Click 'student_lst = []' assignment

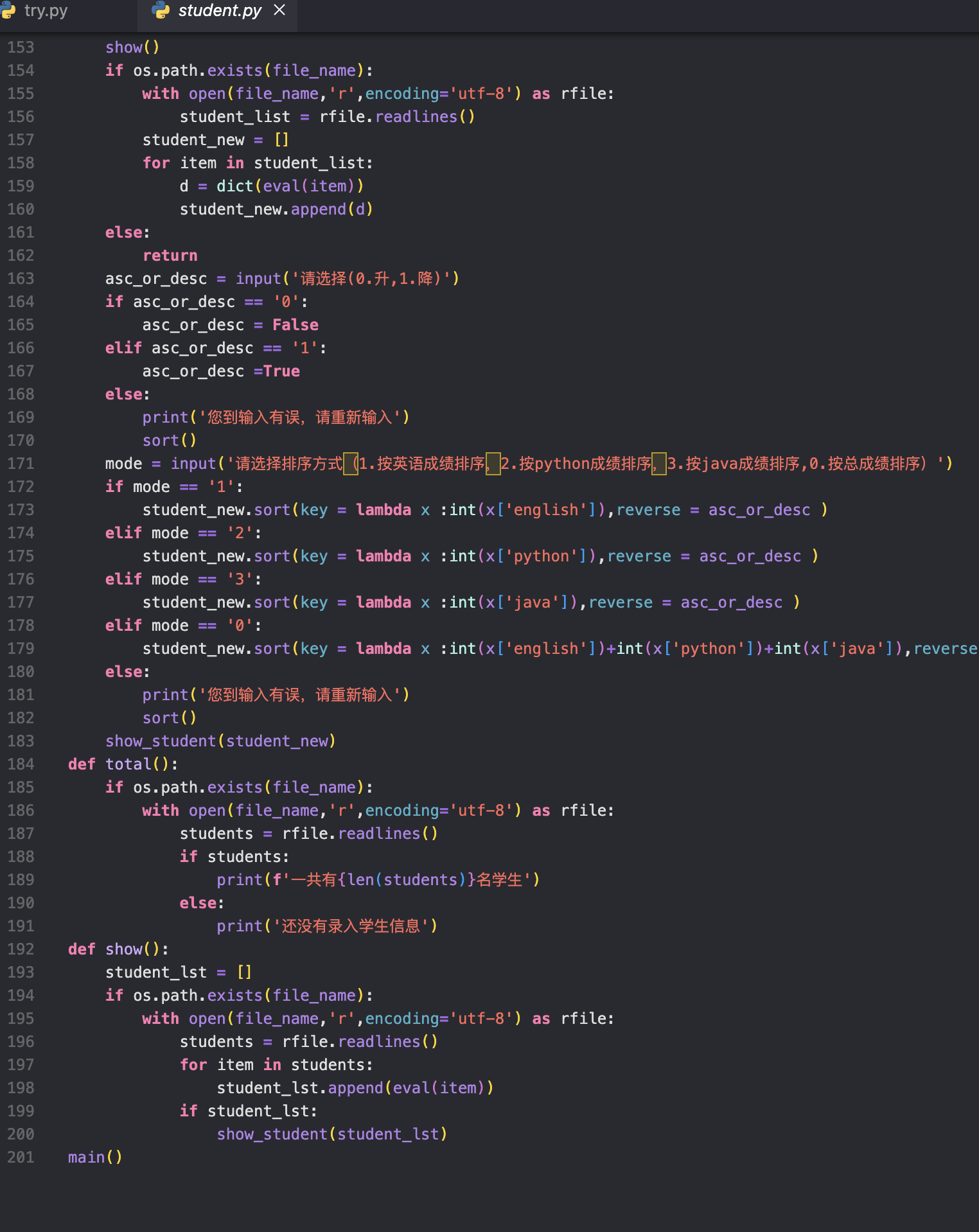pyautogui.click(x=179, y=972)
